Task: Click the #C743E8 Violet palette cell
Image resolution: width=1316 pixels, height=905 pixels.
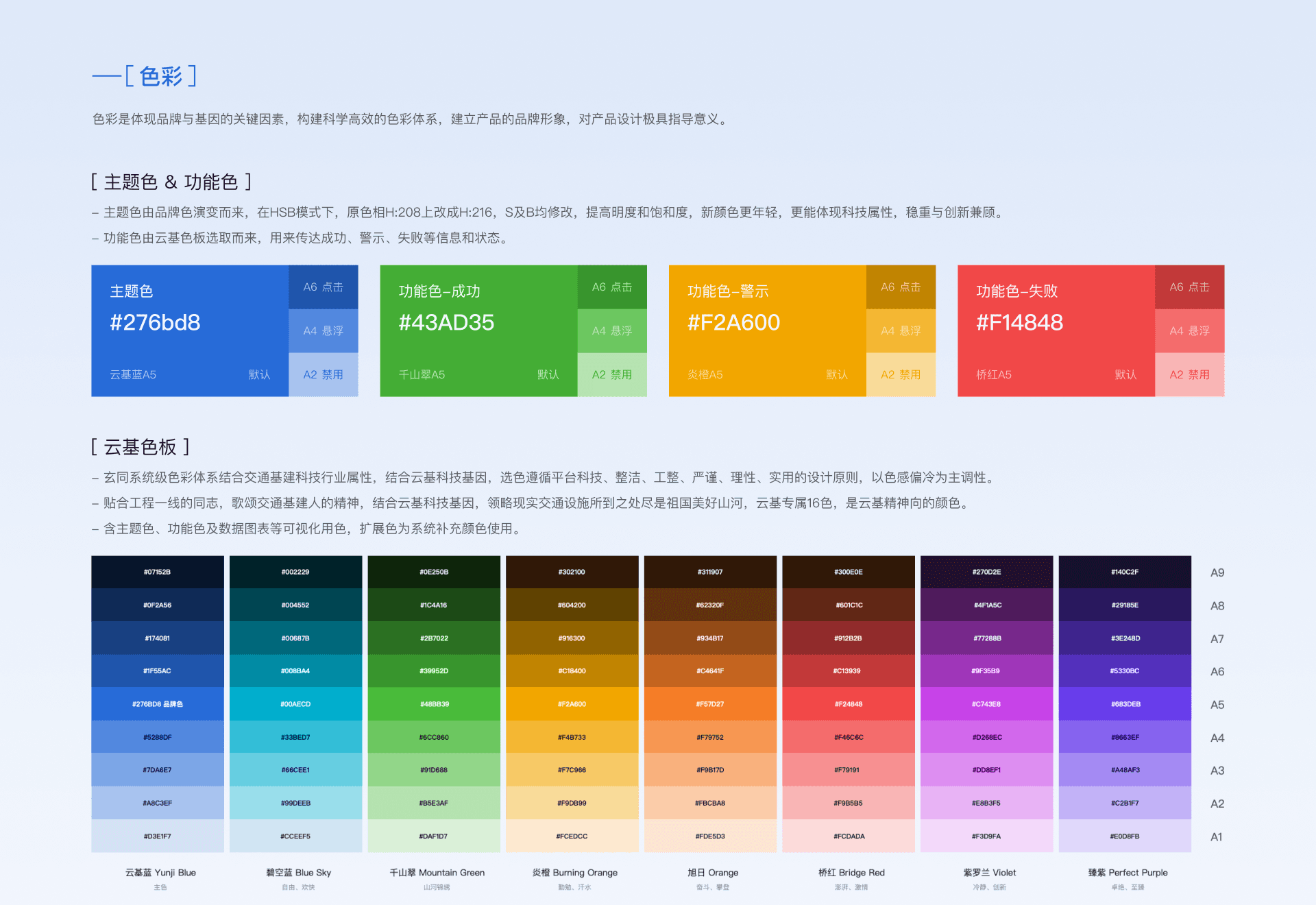Action: [986, 704]
